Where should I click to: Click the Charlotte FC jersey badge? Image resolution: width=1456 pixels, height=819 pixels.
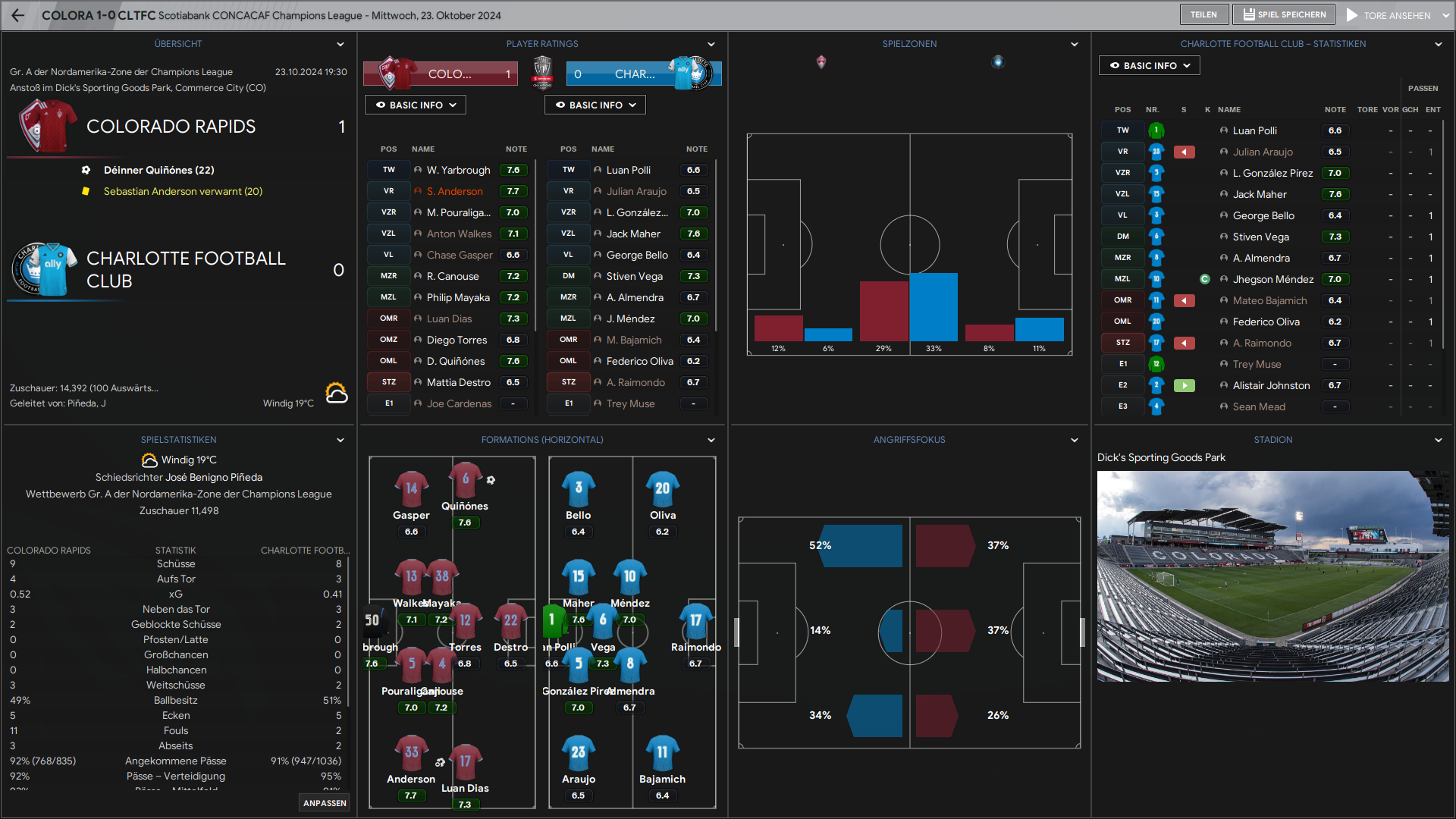click(45, 269)
